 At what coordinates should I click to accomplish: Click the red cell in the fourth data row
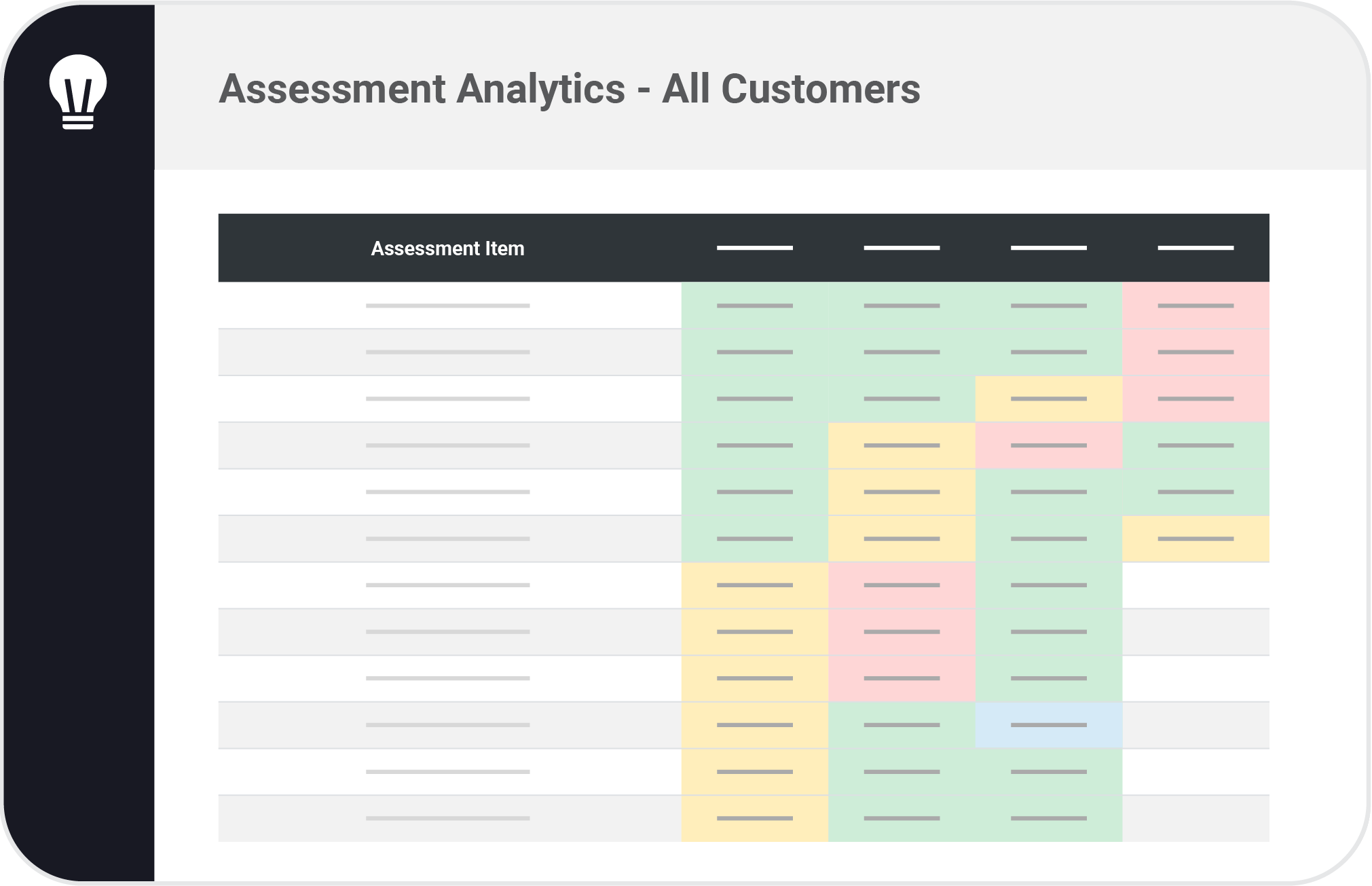(x=1049, y=445)
